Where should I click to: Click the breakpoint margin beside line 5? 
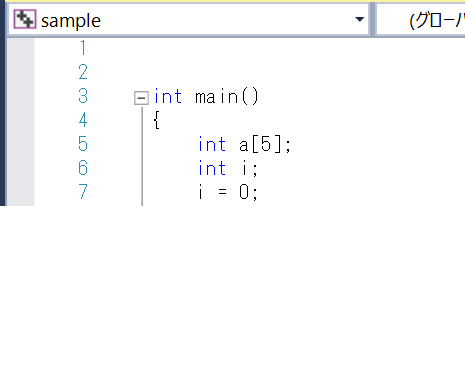pyautogui.click(x=21, y=144)
